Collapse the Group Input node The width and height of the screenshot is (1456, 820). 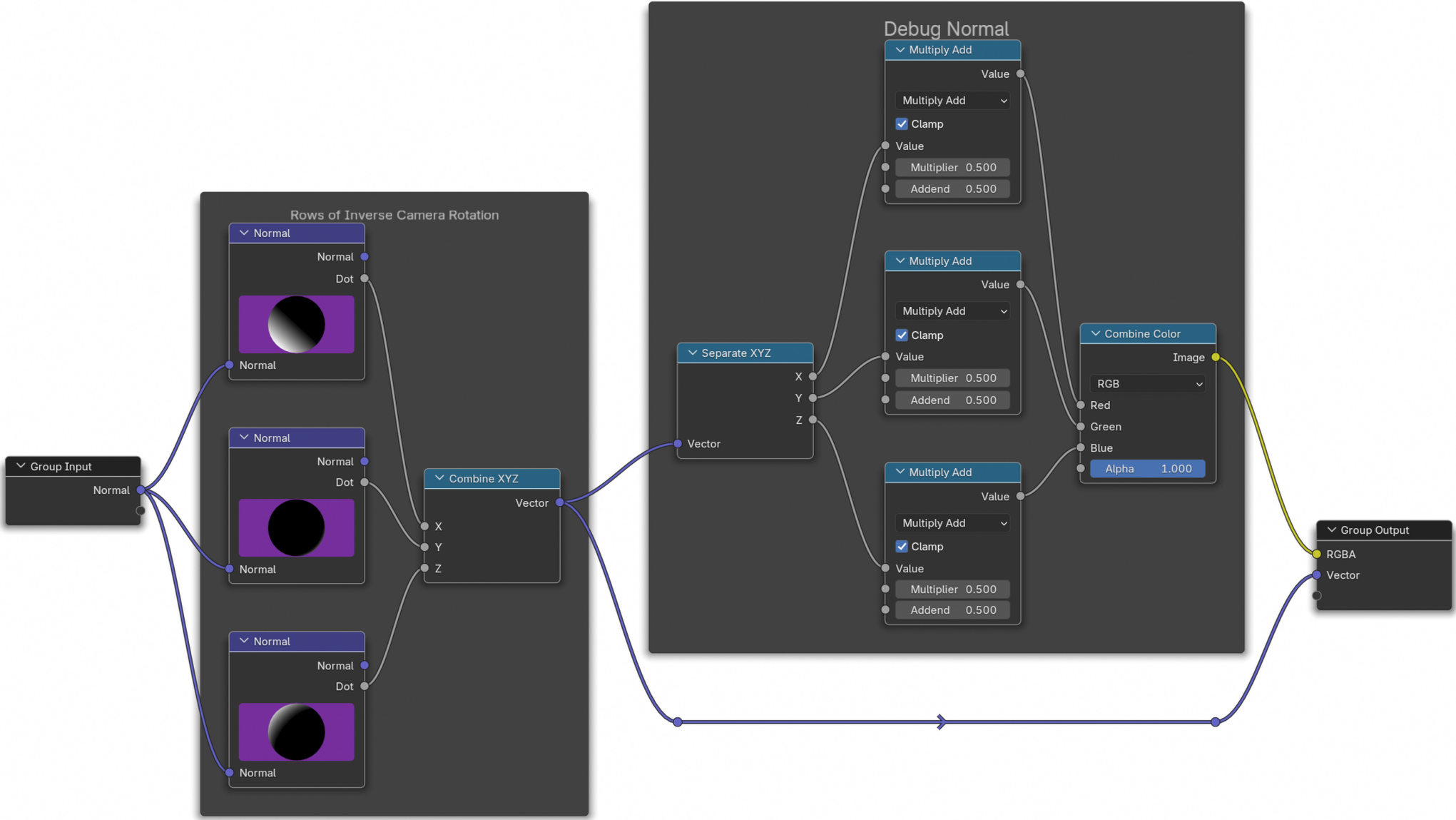pyautogui.click(x=21, y=466)
